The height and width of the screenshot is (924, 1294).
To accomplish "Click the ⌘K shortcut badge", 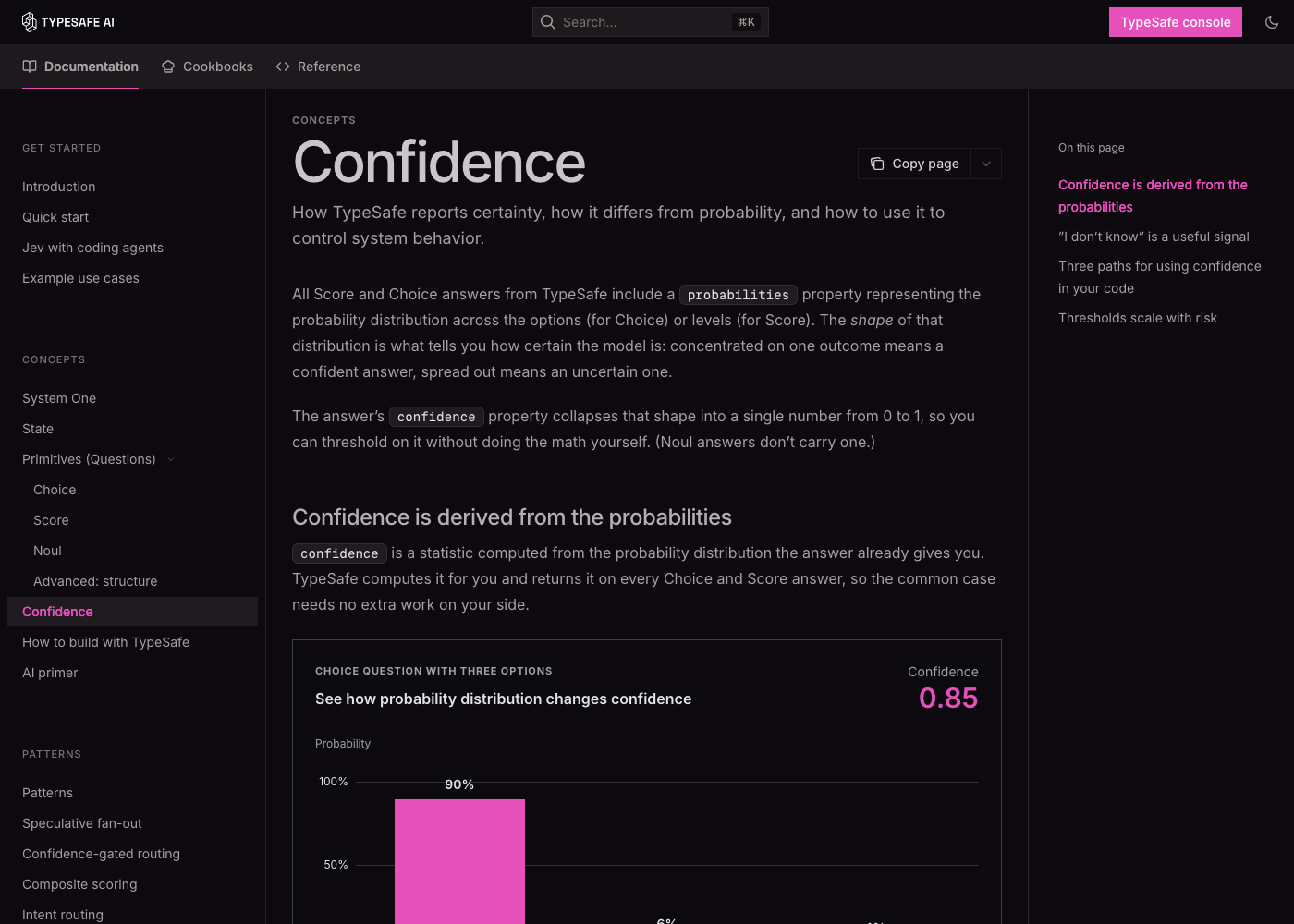I will pyautogui.click(x=746, y=22).
